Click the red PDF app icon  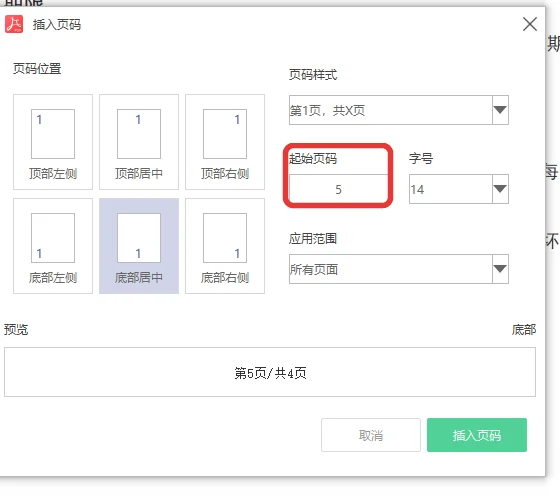tap(14, 24)
